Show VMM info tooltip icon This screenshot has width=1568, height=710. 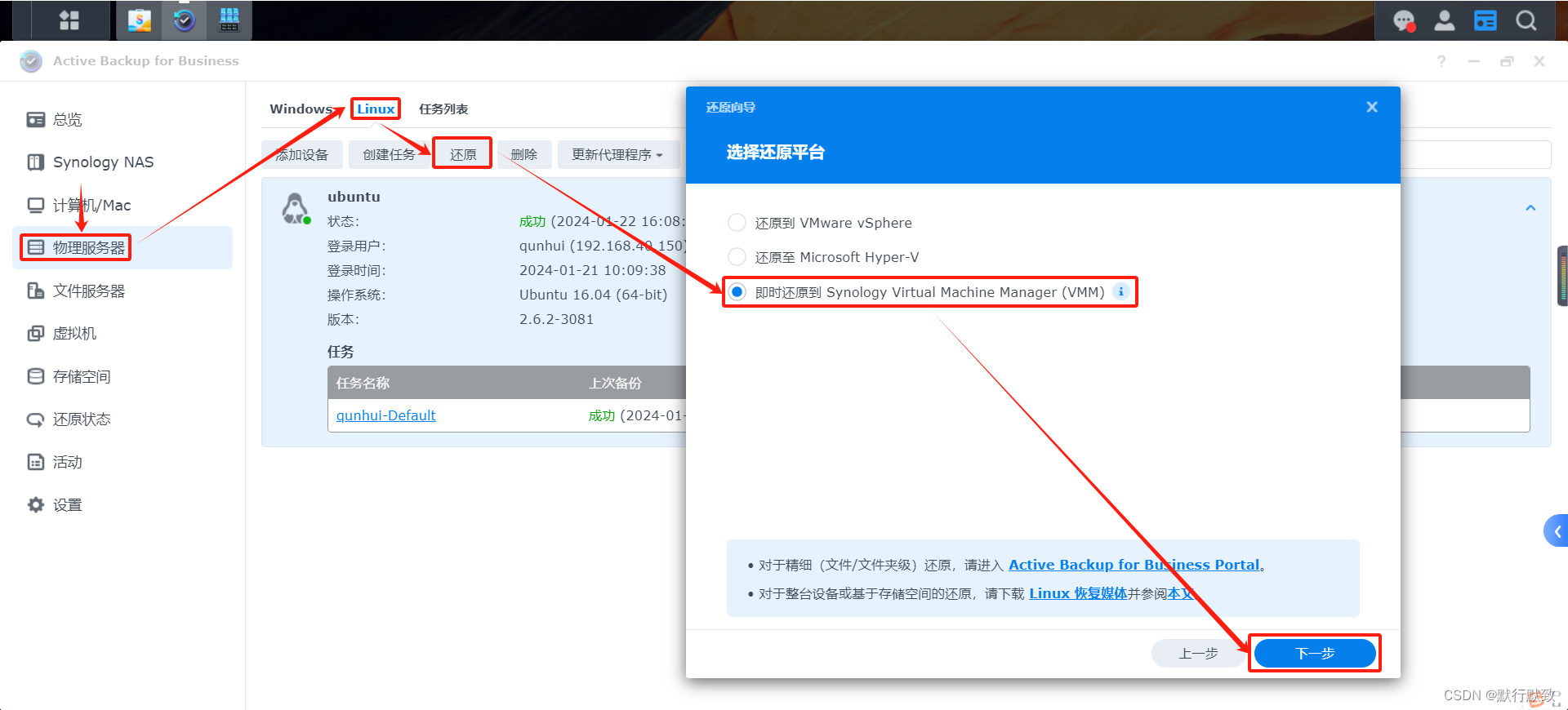coord(1121,291)
